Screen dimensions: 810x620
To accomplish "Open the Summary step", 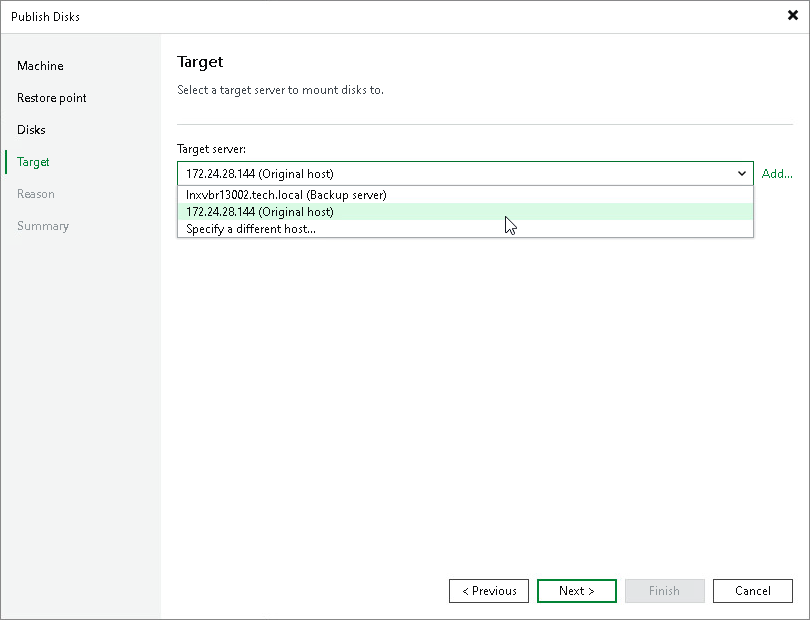I will point(43,226).
